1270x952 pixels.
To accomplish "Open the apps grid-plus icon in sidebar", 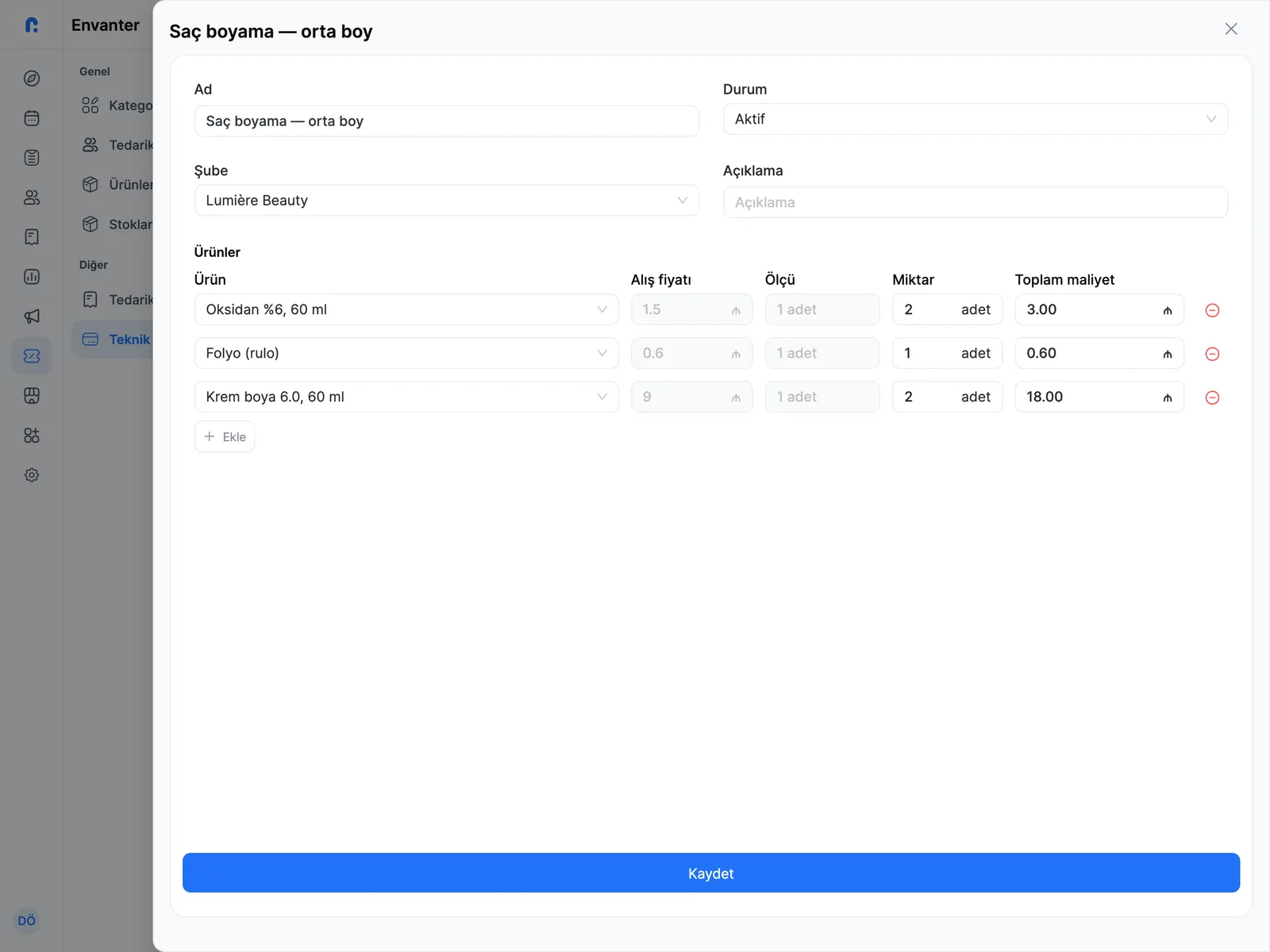I will 32,436.
